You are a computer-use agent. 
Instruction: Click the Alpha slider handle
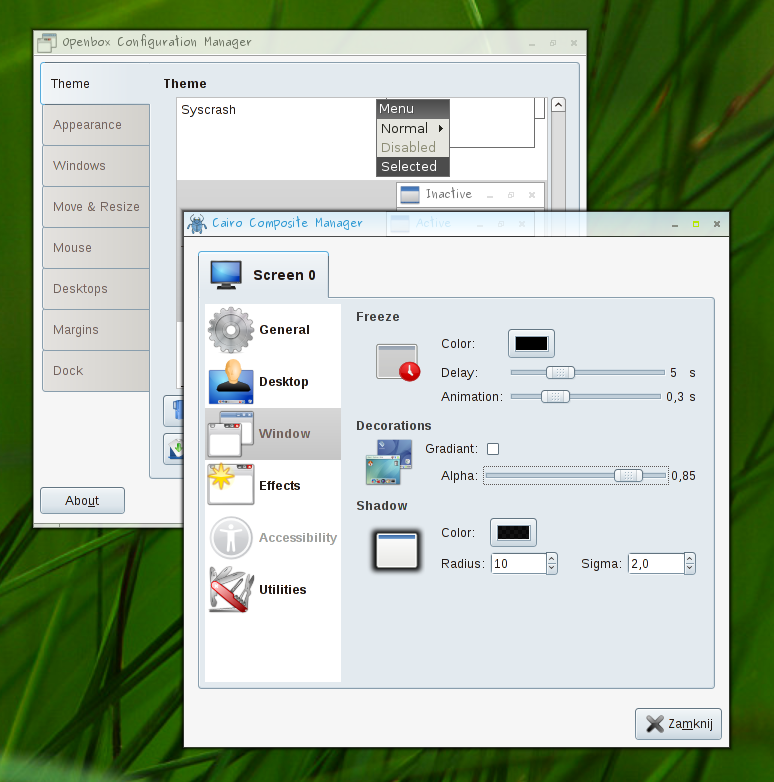coord(628,476)
